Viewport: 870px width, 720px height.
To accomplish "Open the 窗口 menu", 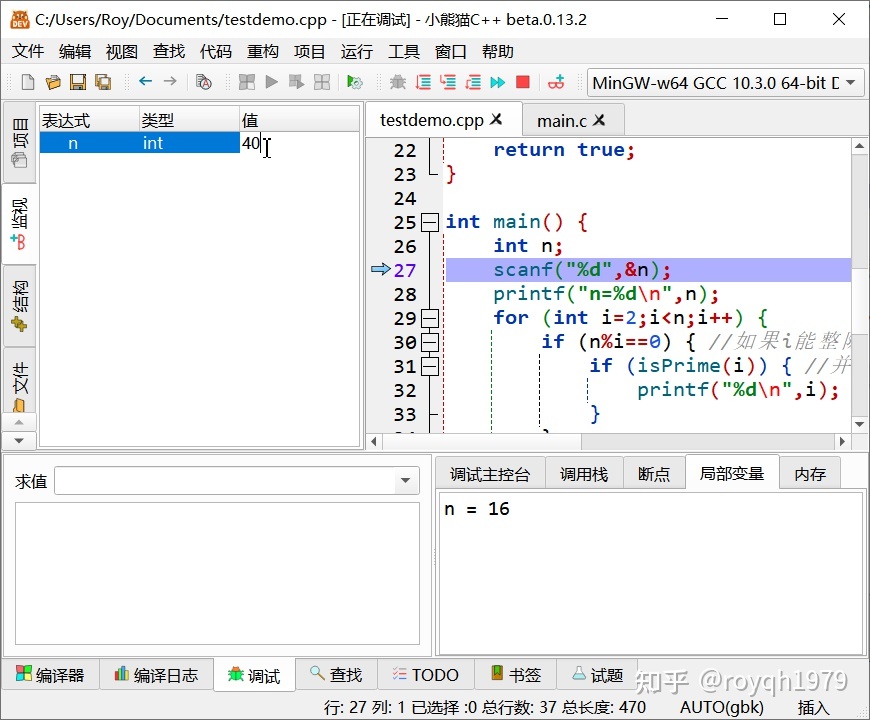I will point(451,52).
